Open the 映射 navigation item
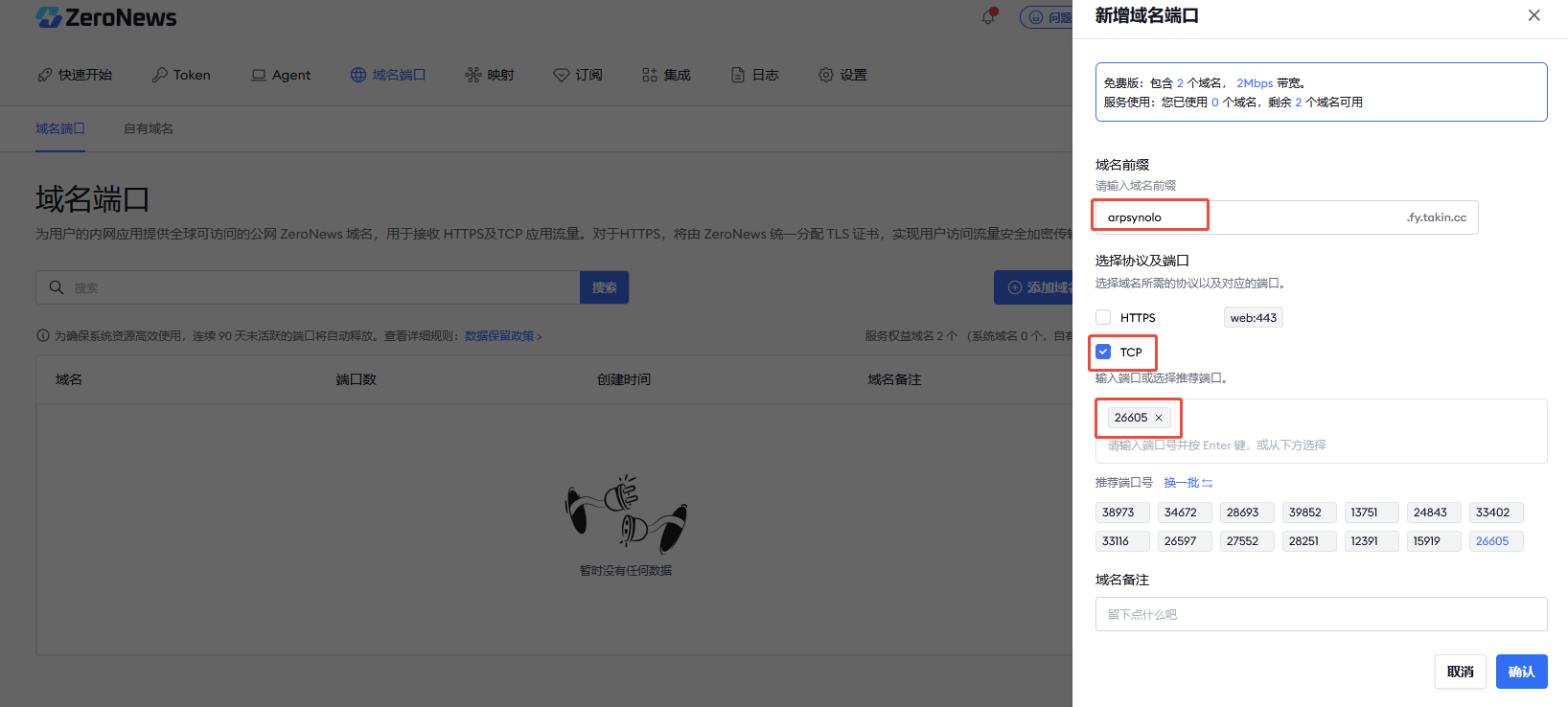Image resolution: width=1568 pixels, height=707 pixels. click(x=490, y=75)
